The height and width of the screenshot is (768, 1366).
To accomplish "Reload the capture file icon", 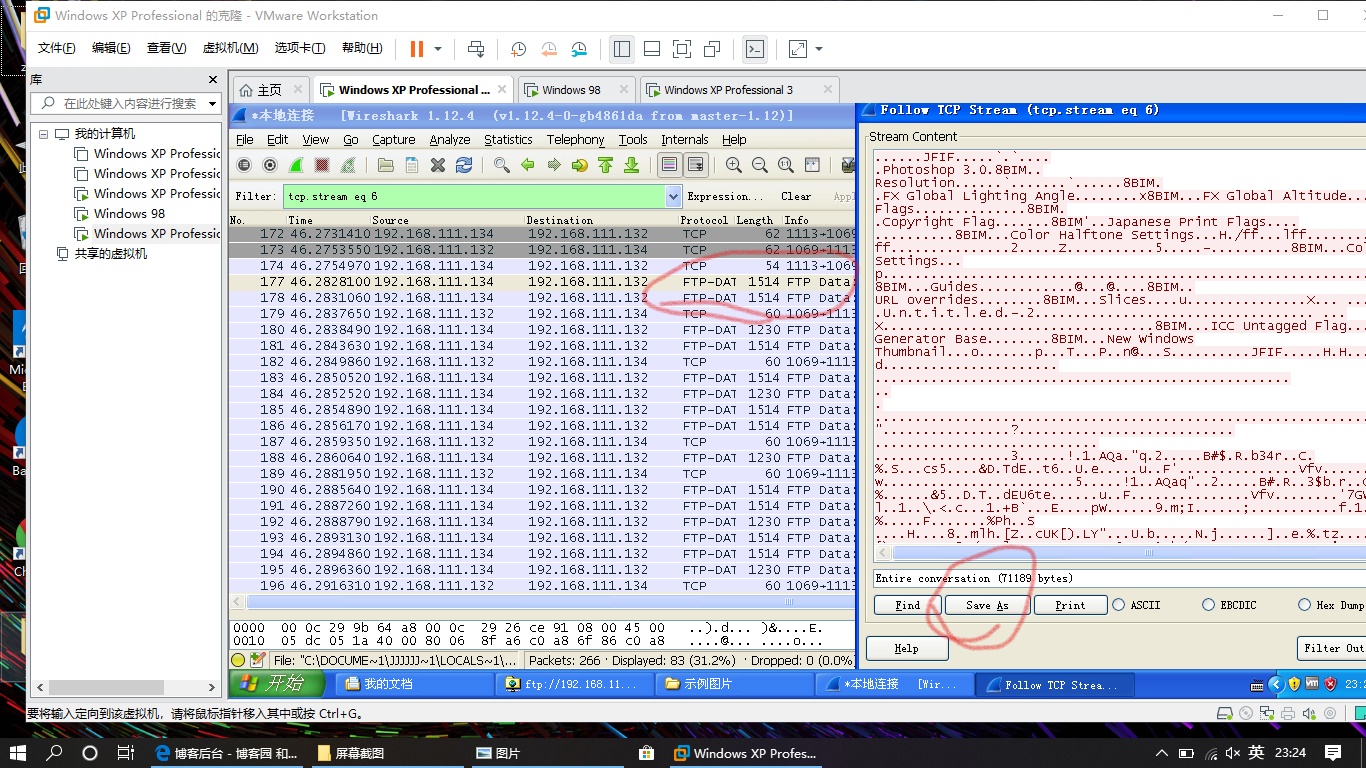I will click(x=464, y=165).
